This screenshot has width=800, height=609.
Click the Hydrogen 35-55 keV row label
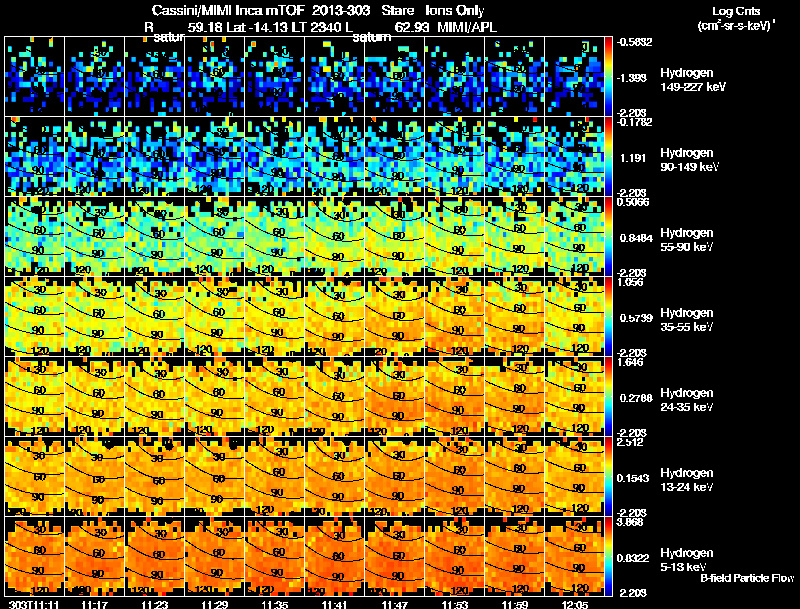687,320
